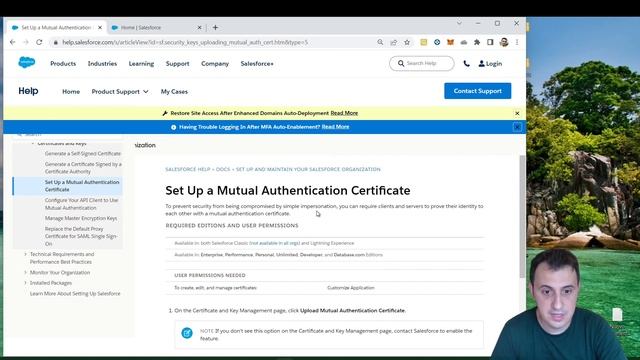Read More about MFA Auto-Enablement
Image resolution: width=640 pixels, height=360 pixels.
click(x=335, y=127)
